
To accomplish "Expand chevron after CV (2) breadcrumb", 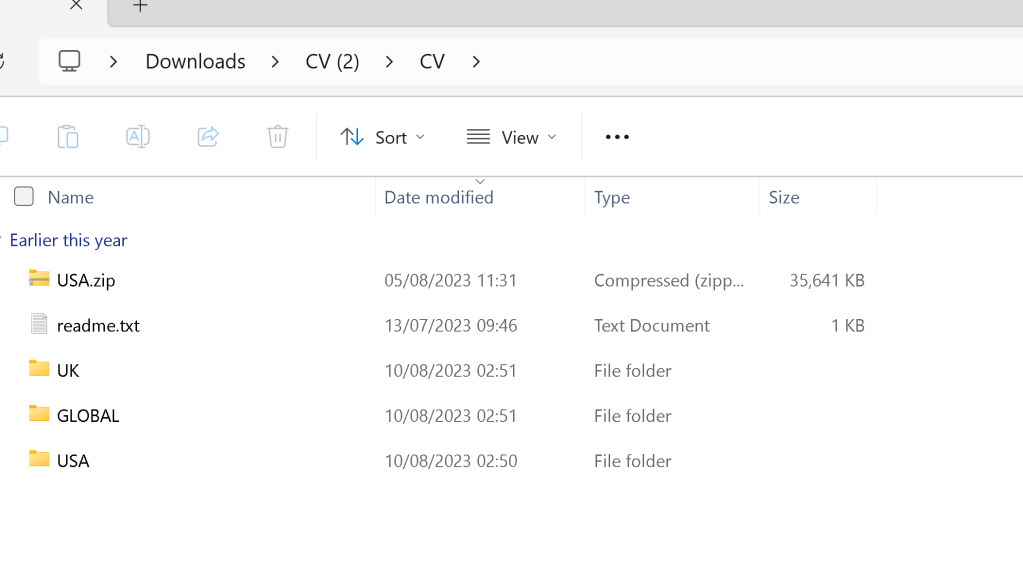I will [x=389, y=62].
